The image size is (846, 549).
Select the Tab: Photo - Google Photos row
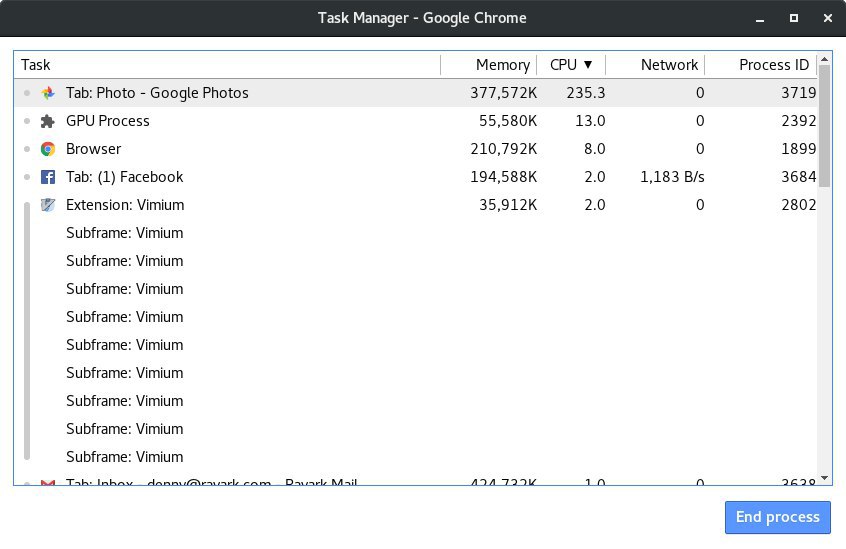(x=415, y=93)
